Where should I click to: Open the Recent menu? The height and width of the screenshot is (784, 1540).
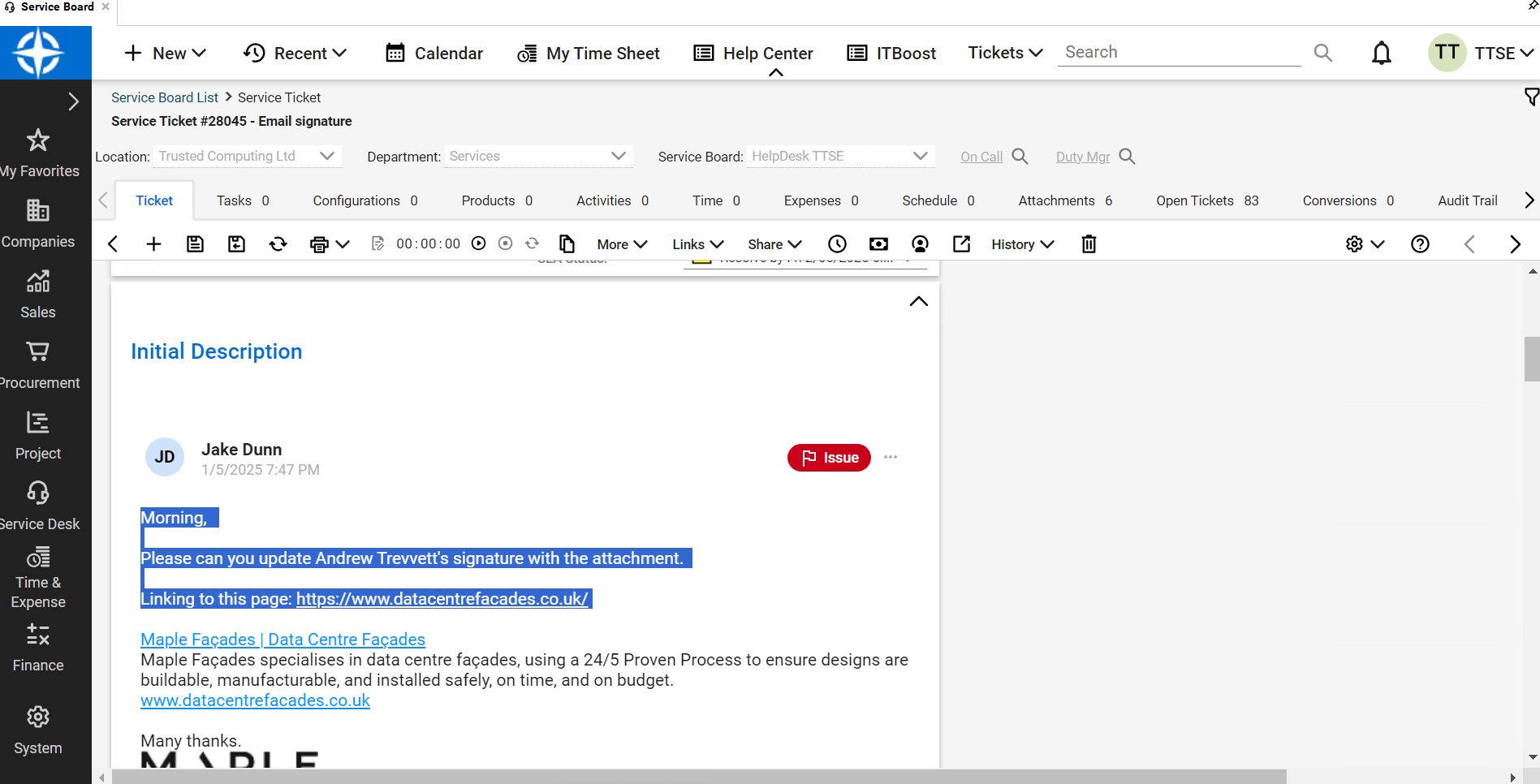[295, 53]
